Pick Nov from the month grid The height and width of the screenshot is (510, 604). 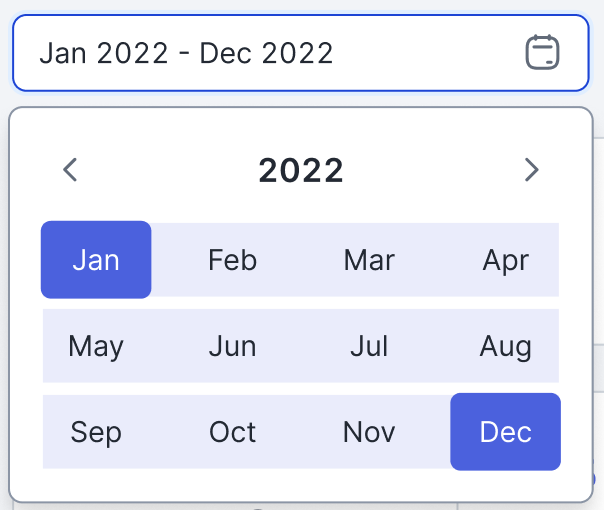coord(369,432)
